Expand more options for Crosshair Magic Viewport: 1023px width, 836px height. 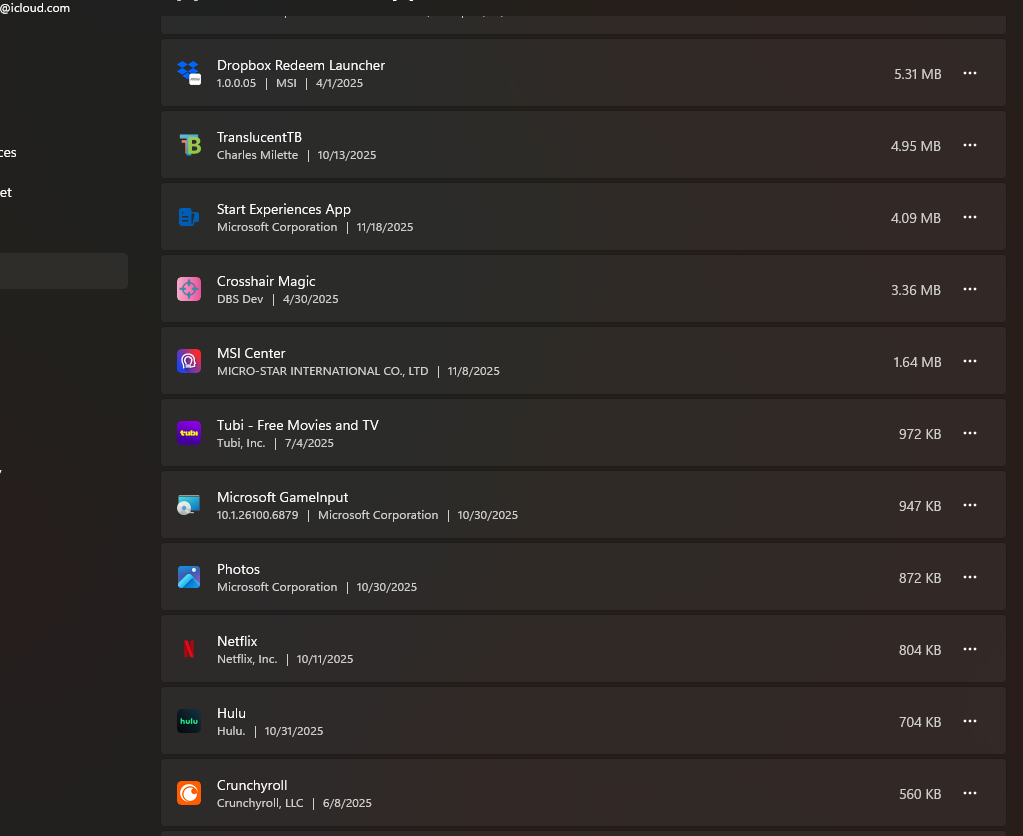coord(969,289)
